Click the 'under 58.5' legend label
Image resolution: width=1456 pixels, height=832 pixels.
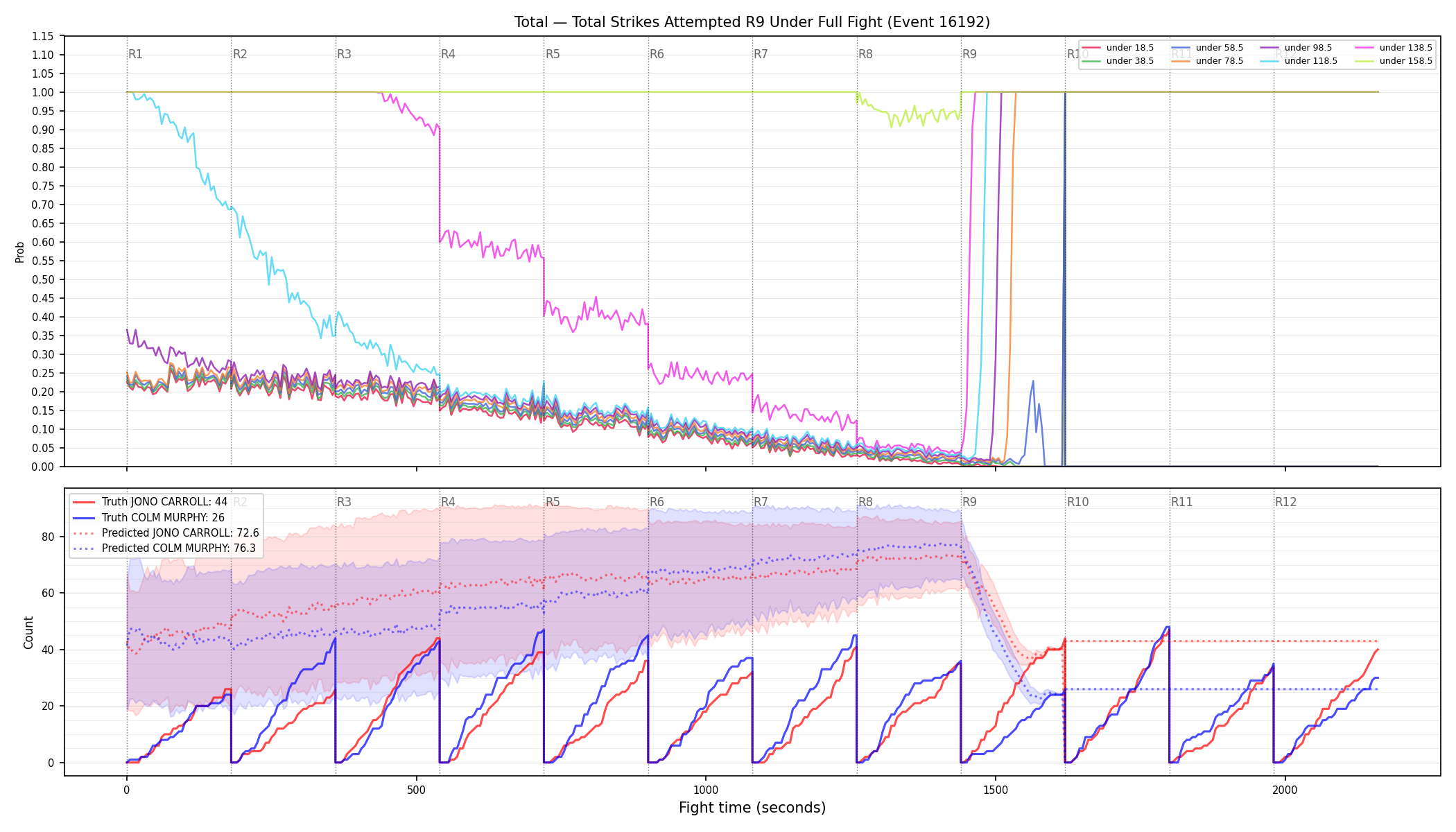(x=1220, y=48)
